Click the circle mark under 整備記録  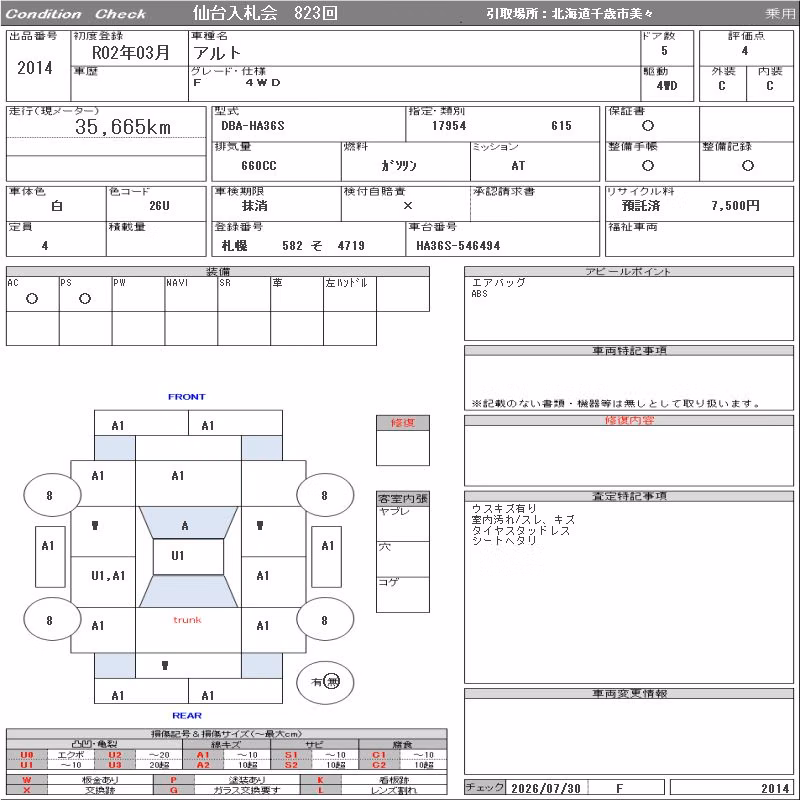pos(747,165)
